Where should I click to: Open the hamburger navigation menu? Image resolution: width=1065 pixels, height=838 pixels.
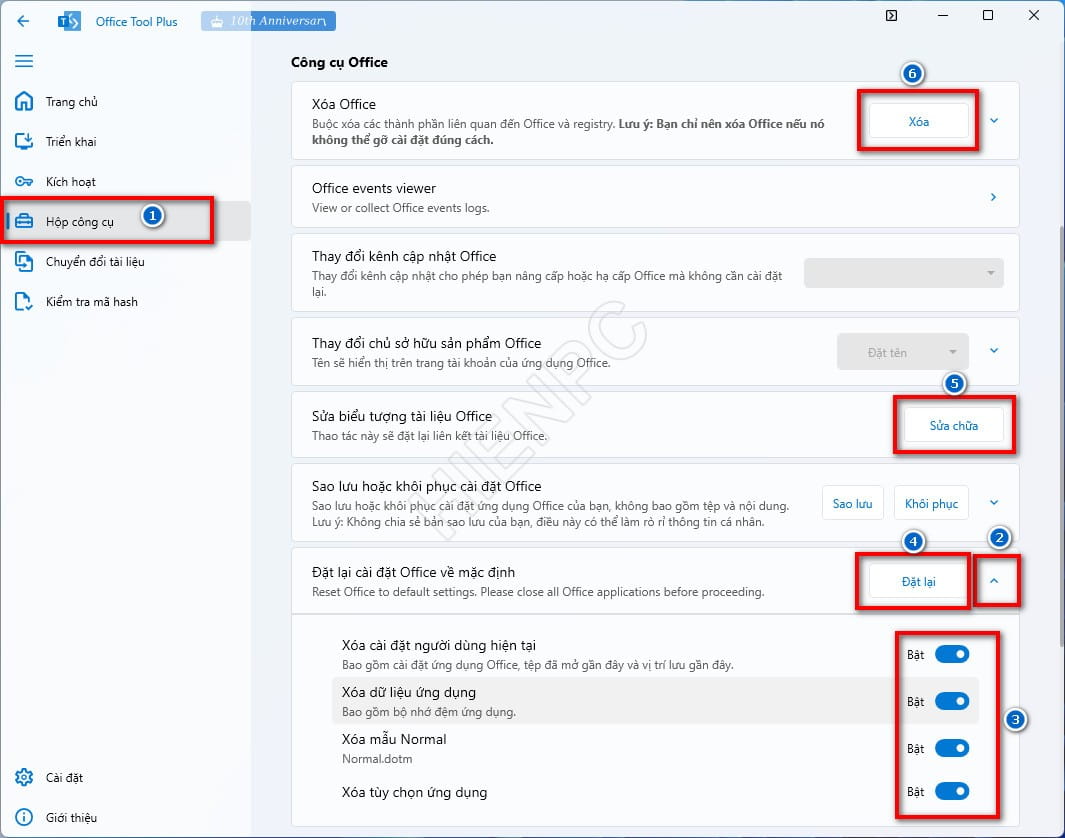click(24, 61)
